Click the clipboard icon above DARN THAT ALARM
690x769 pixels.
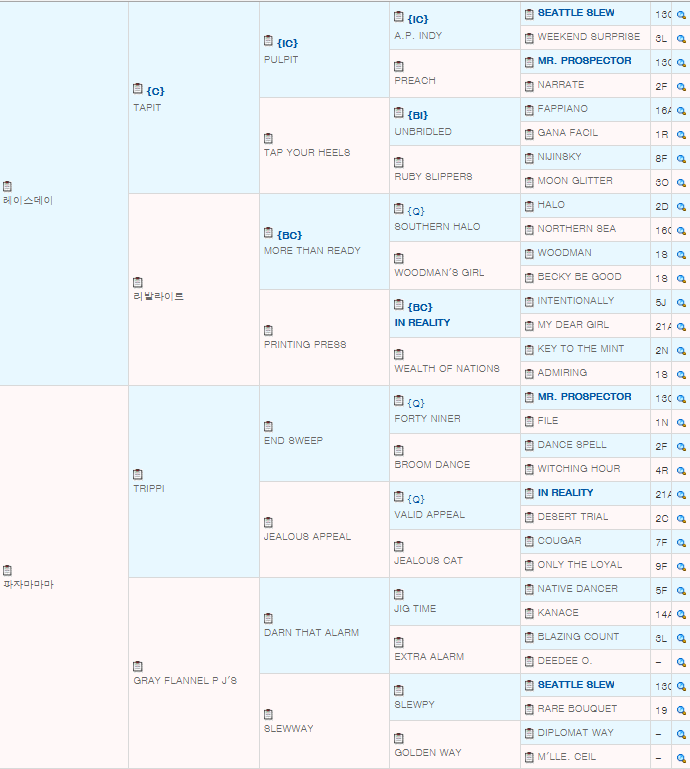[268, 618]
